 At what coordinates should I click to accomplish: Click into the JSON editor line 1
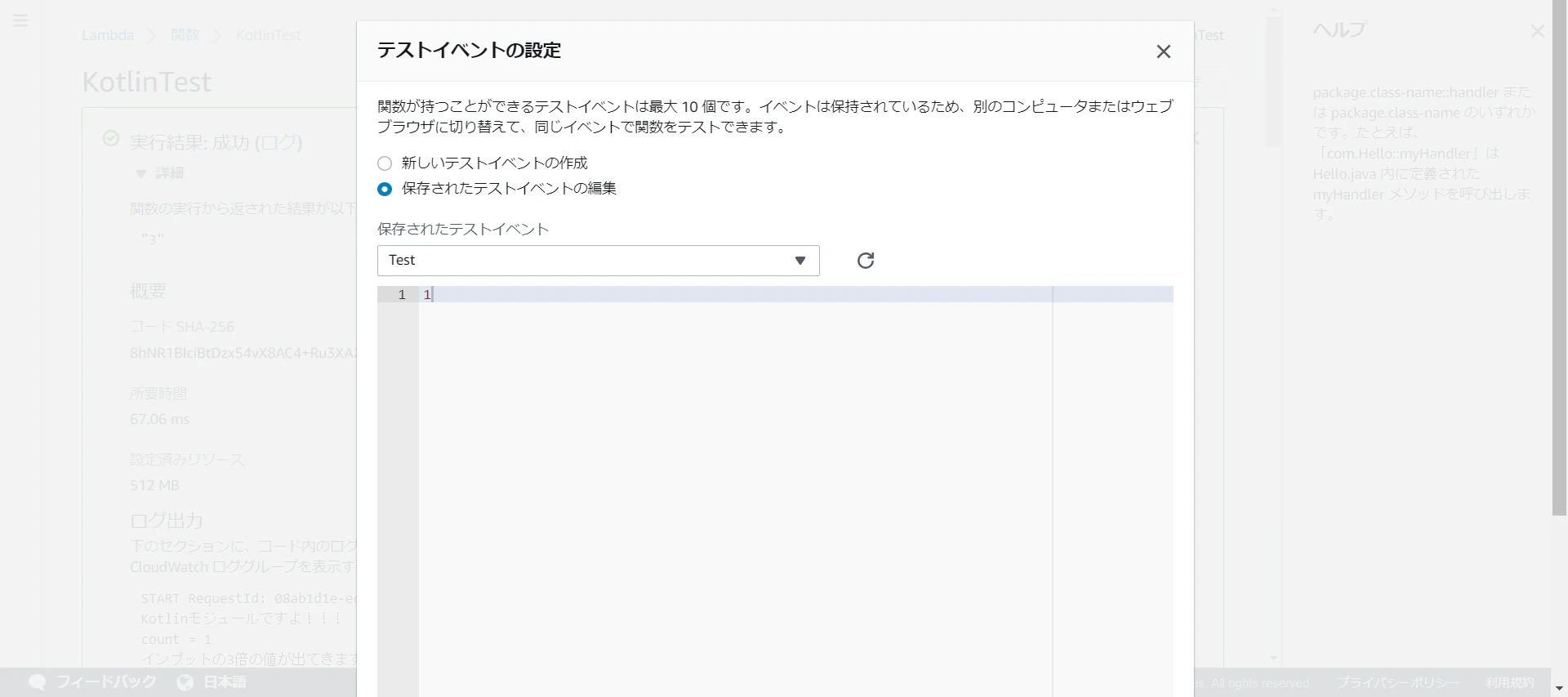tap(796, 295)
